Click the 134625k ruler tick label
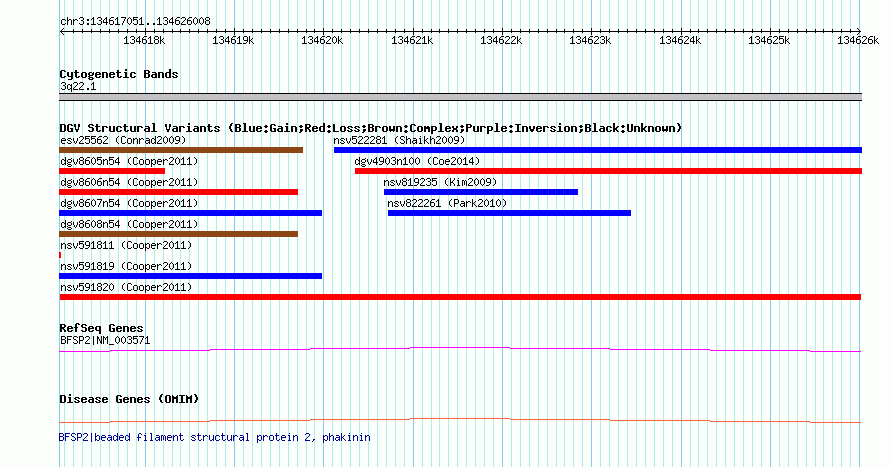This screenshot has height=467, width=890. pyautogui.click(x=769, y=41)
